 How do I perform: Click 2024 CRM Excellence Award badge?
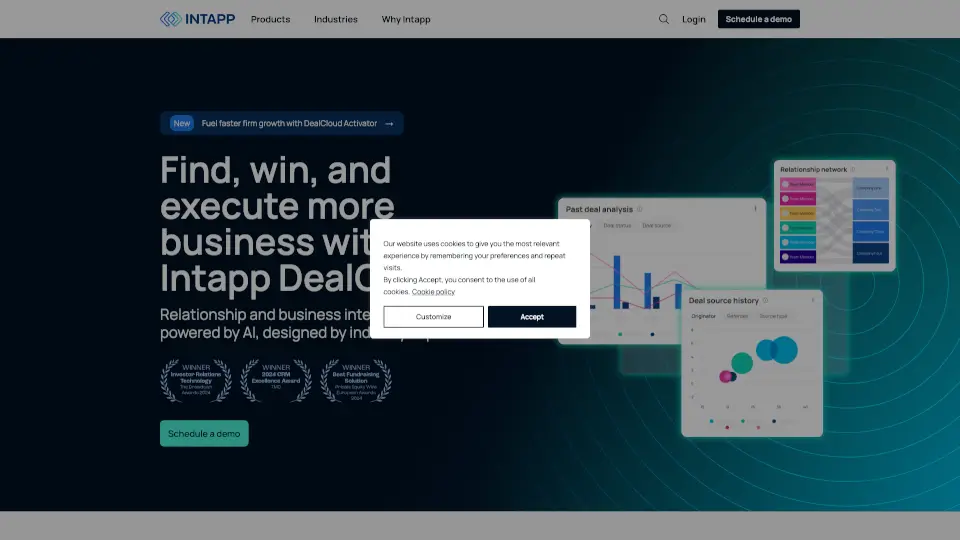click(276, 380)
